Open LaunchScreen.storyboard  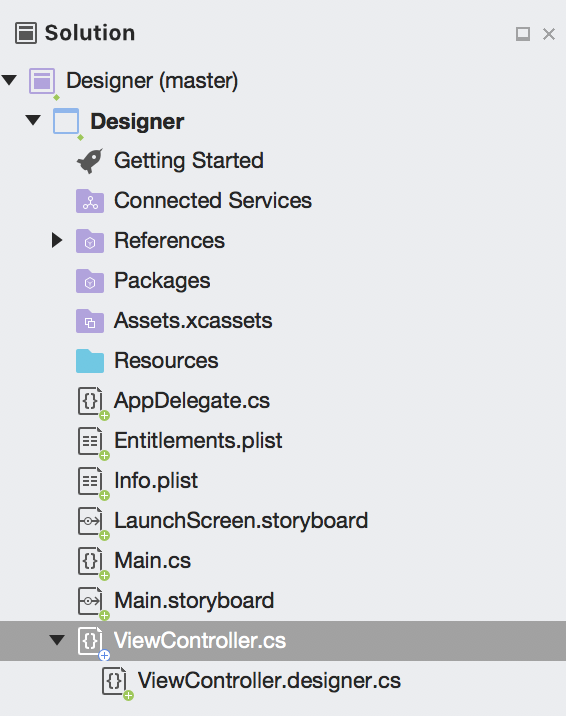coord(241,521)
